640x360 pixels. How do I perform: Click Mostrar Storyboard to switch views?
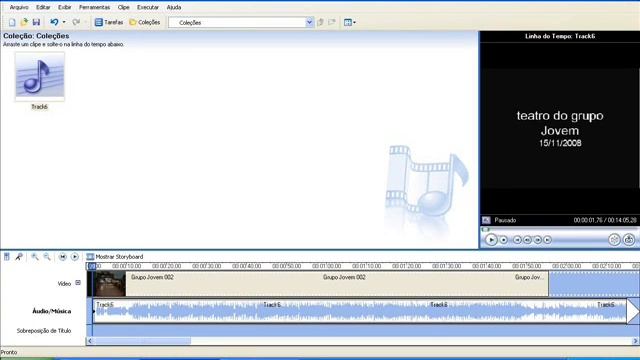(115, 257)
